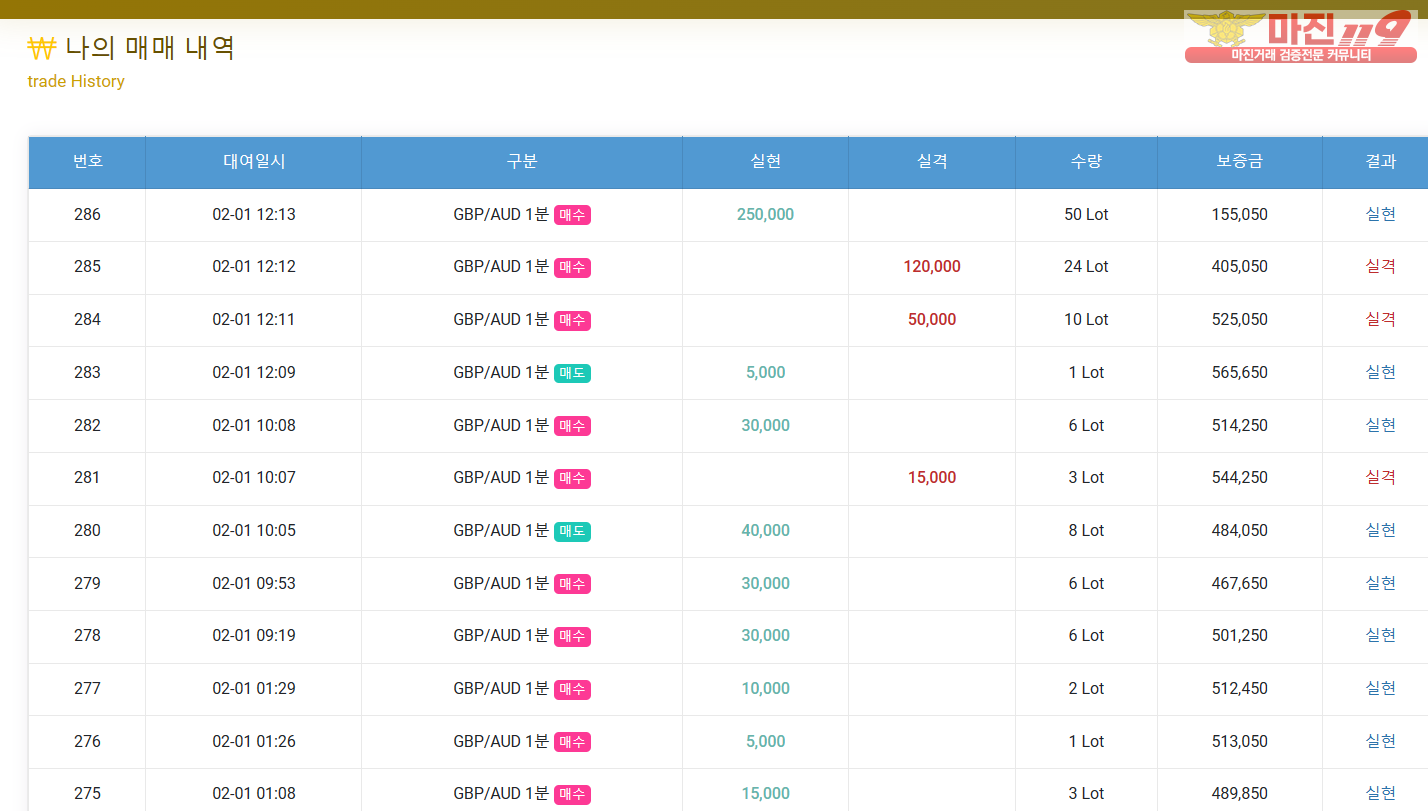Click the red 실격 result in row 285
The height and width of the screenshot is (811, 1428).
coord(1380,267)
